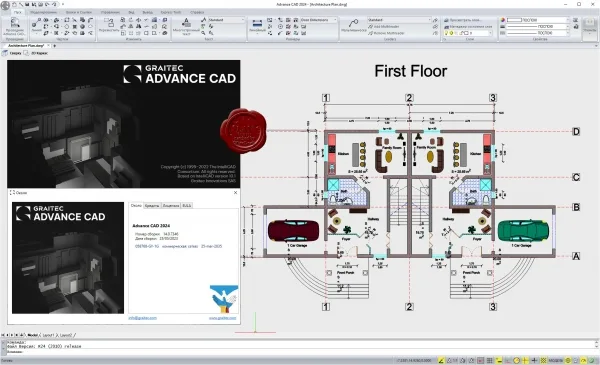Click the undo arrow in quick access toolbar
The width and height of the screenshot is (600, 365).
(x=46, y=4)
